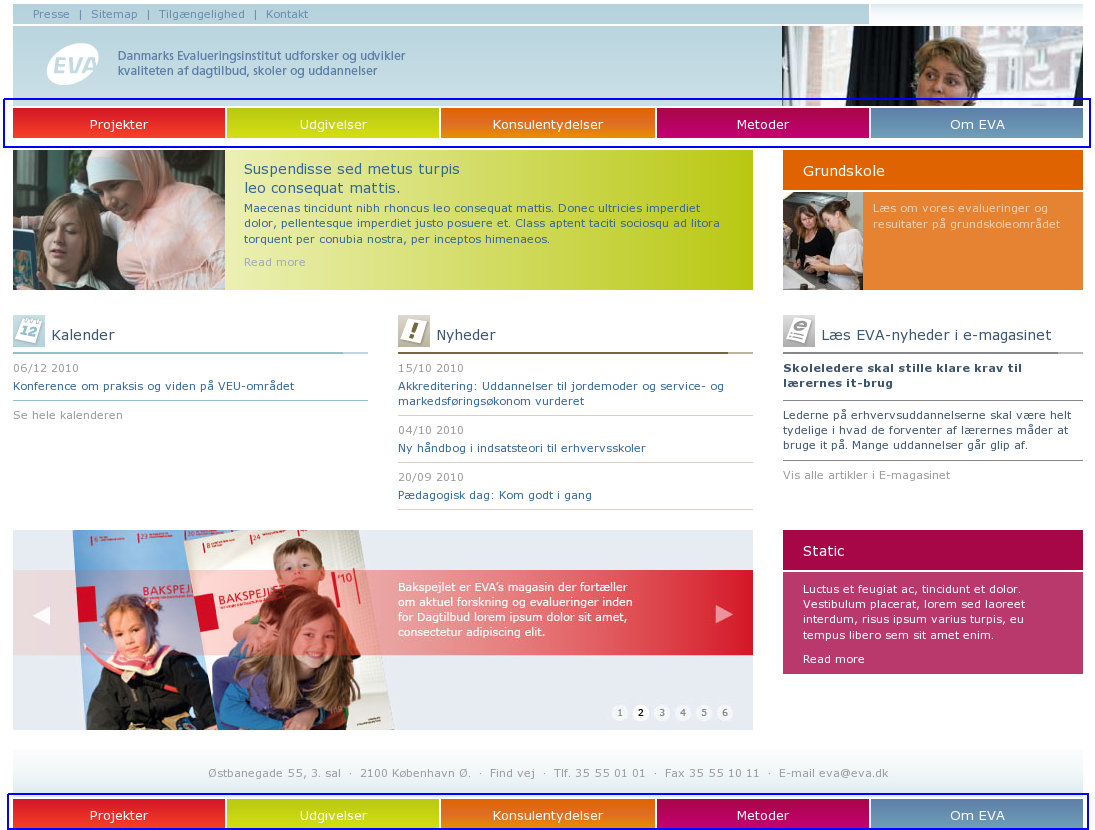
Task: Click the Static box header
Action: pyautogui.click(x=933, y=550)
